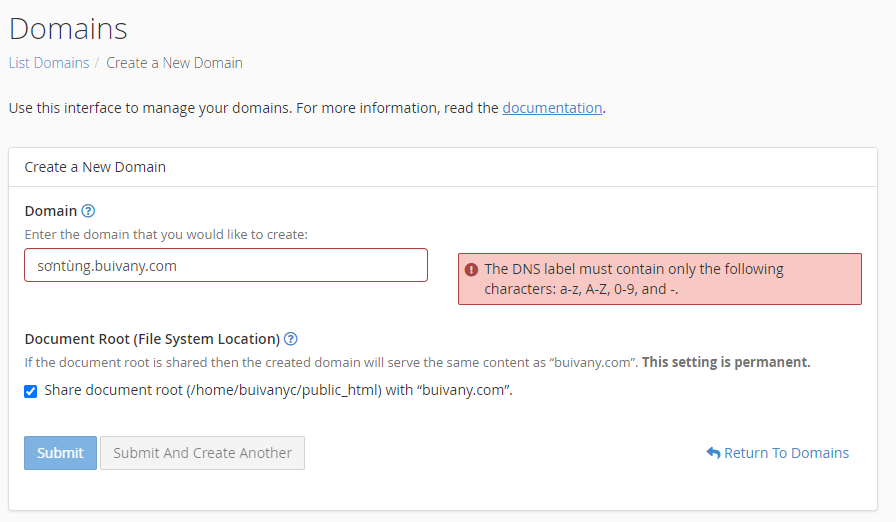Click the "Enter the domain" instruction text
The height and width of the screenshot is (522, 896).
pyautogui.click(x=166, y=235)
